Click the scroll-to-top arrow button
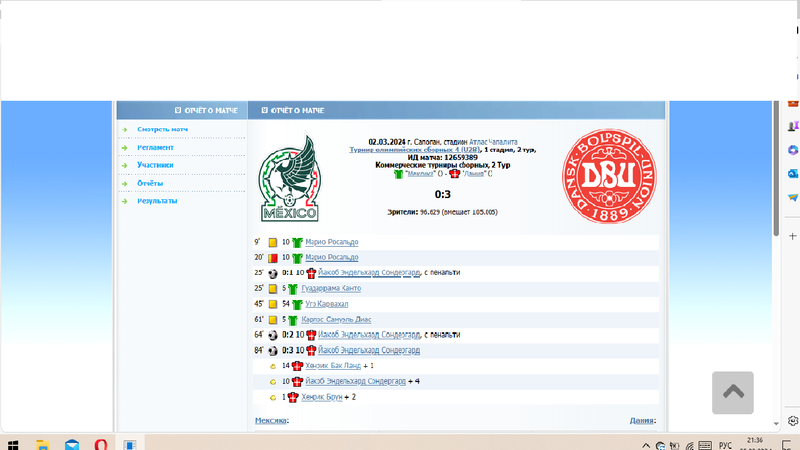This screenshot has height=450, width=800. 733,392
